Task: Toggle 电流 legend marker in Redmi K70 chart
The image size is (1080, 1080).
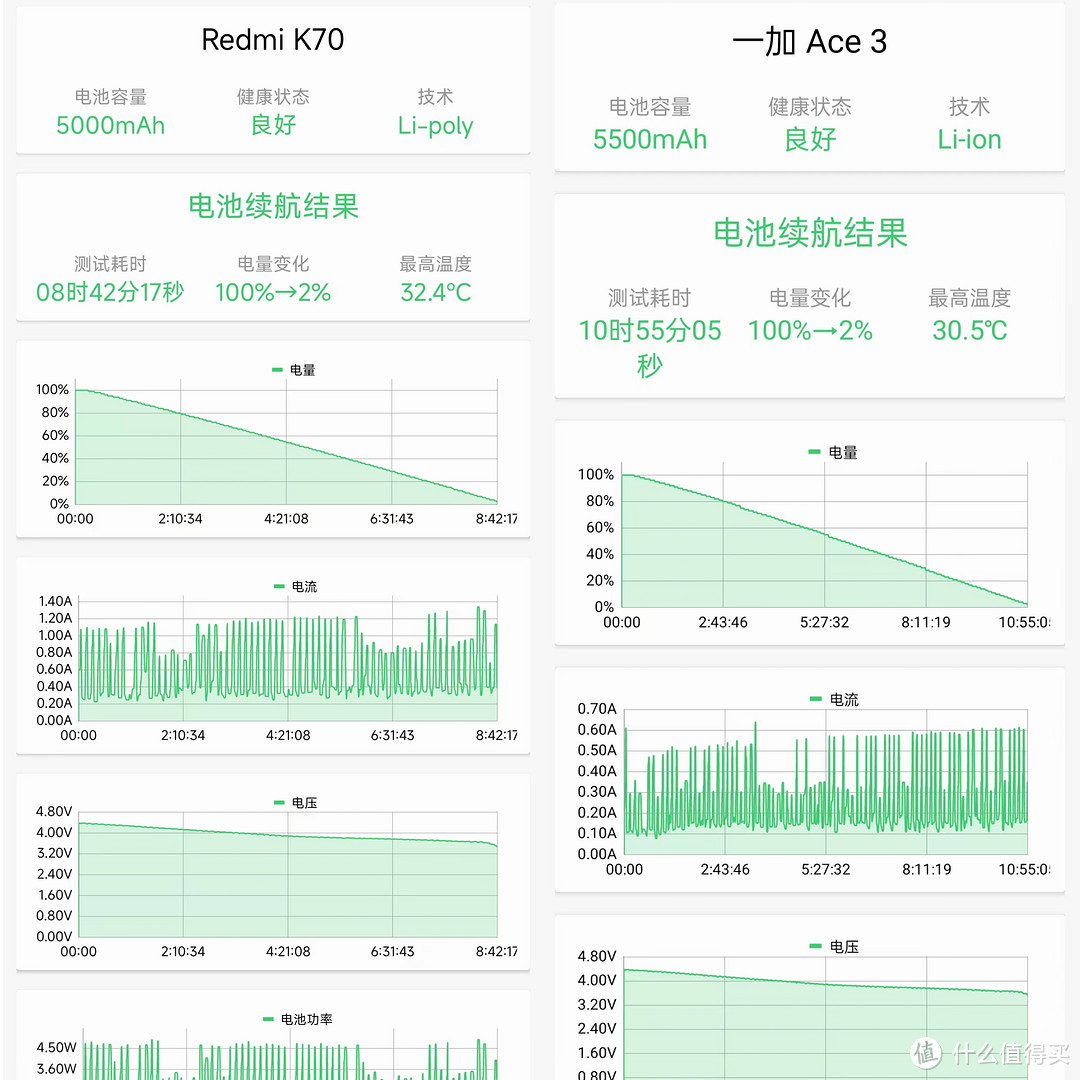Action: click(x=279, y=586)
